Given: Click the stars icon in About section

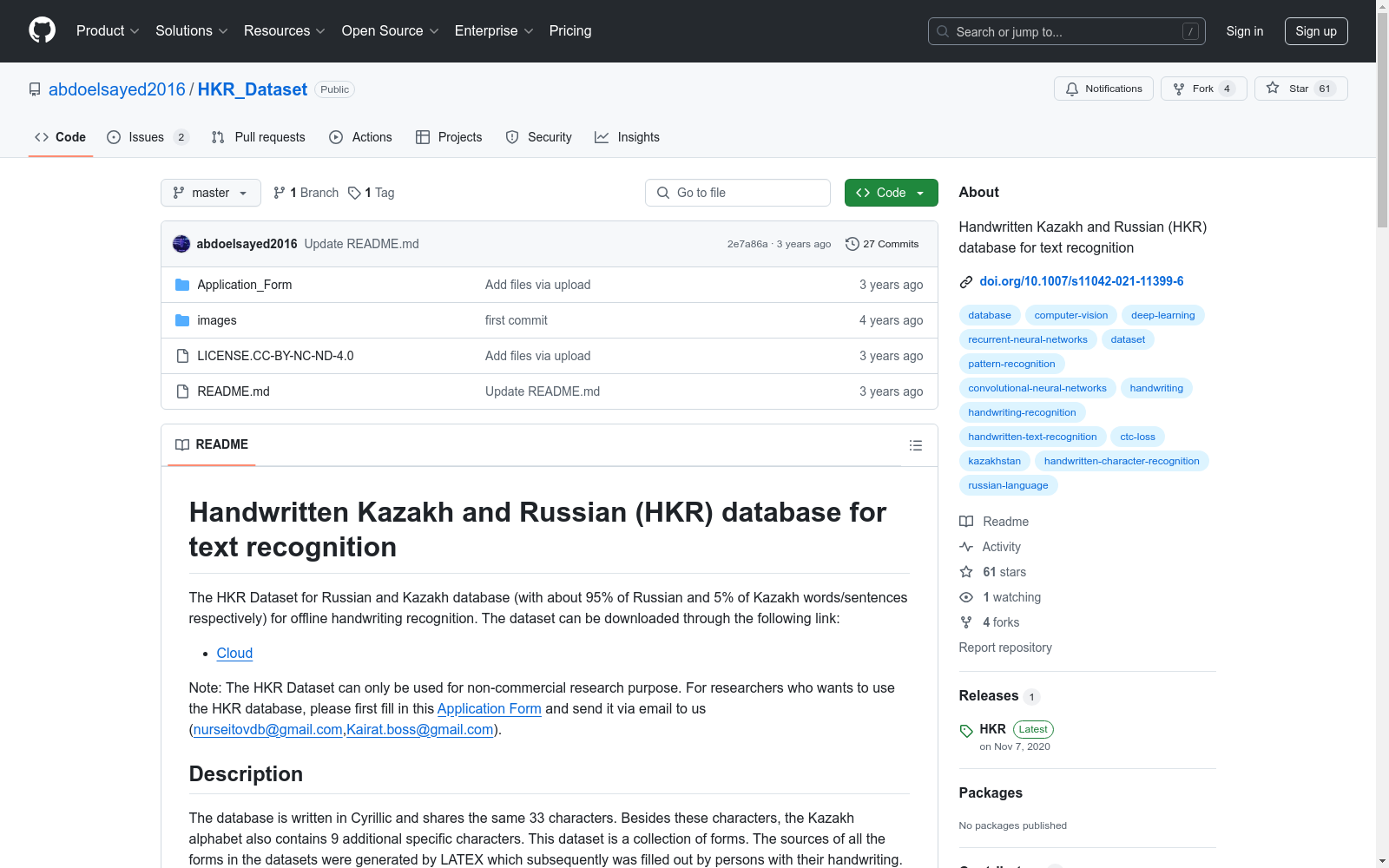Looking at the screenshot, I should 966,572.
